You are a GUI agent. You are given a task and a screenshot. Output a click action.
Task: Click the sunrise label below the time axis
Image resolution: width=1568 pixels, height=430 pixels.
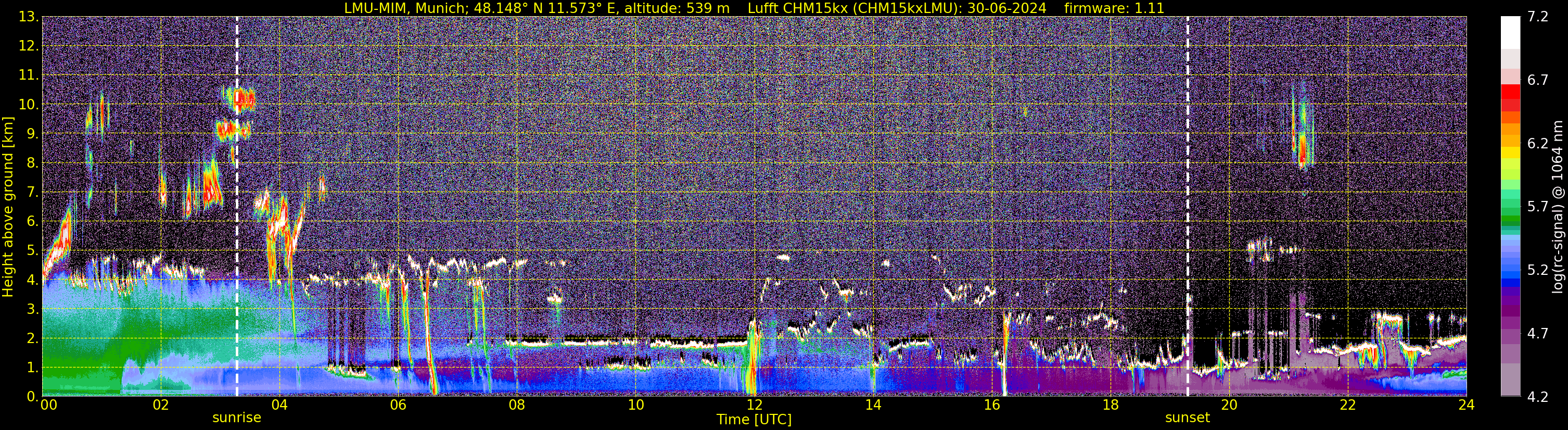pos(236,418)
